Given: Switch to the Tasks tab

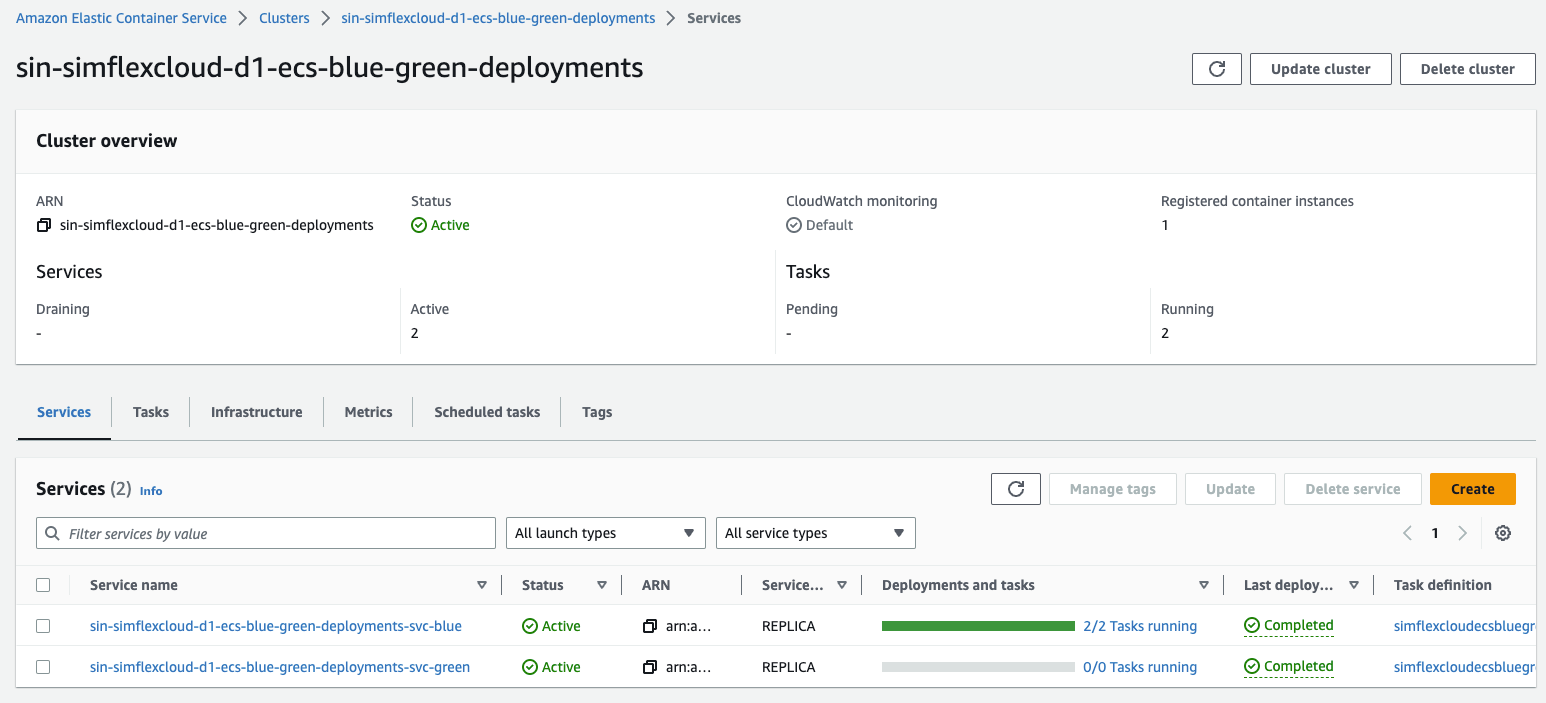Looking at the screenshot, I should pos(151,412).
